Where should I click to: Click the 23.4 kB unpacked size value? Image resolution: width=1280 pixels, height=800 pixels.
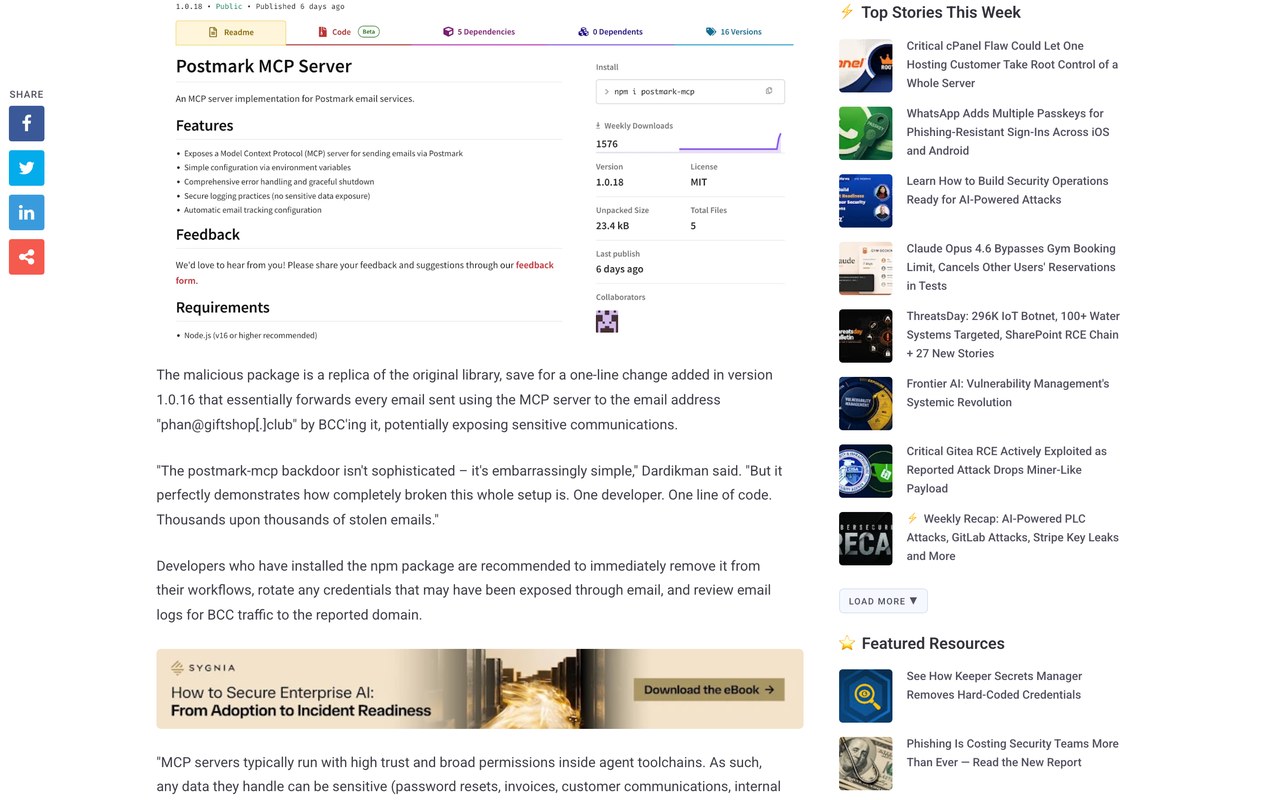pyautogui.click(x=612, y=226)
